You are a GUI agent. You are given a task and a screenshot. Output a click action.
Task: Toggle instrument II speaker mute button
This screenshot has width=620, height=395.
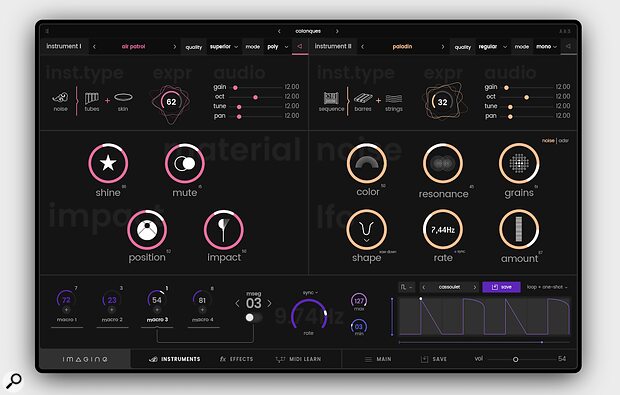(568, 47)
